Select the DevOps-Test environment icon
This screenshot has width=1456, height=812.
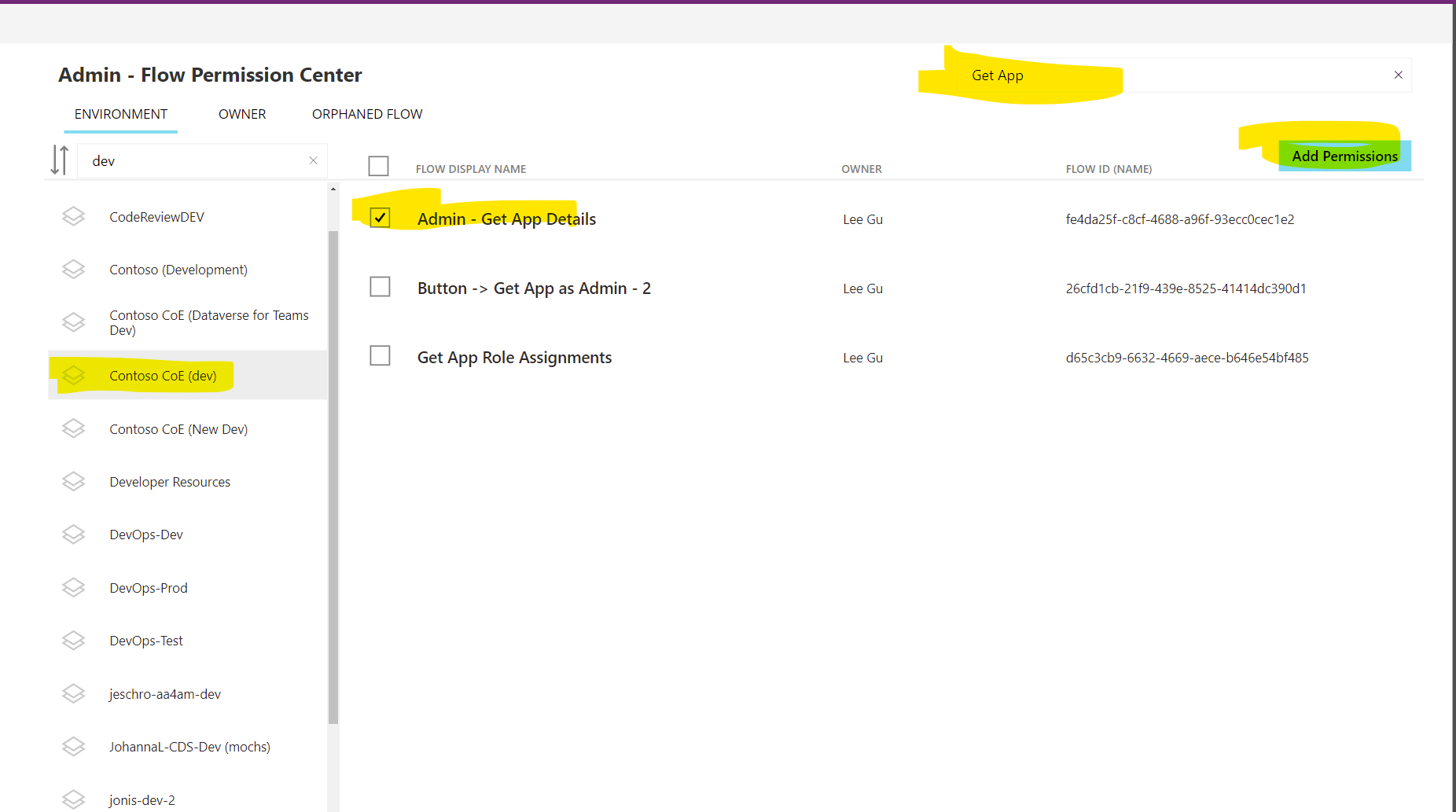73,640
